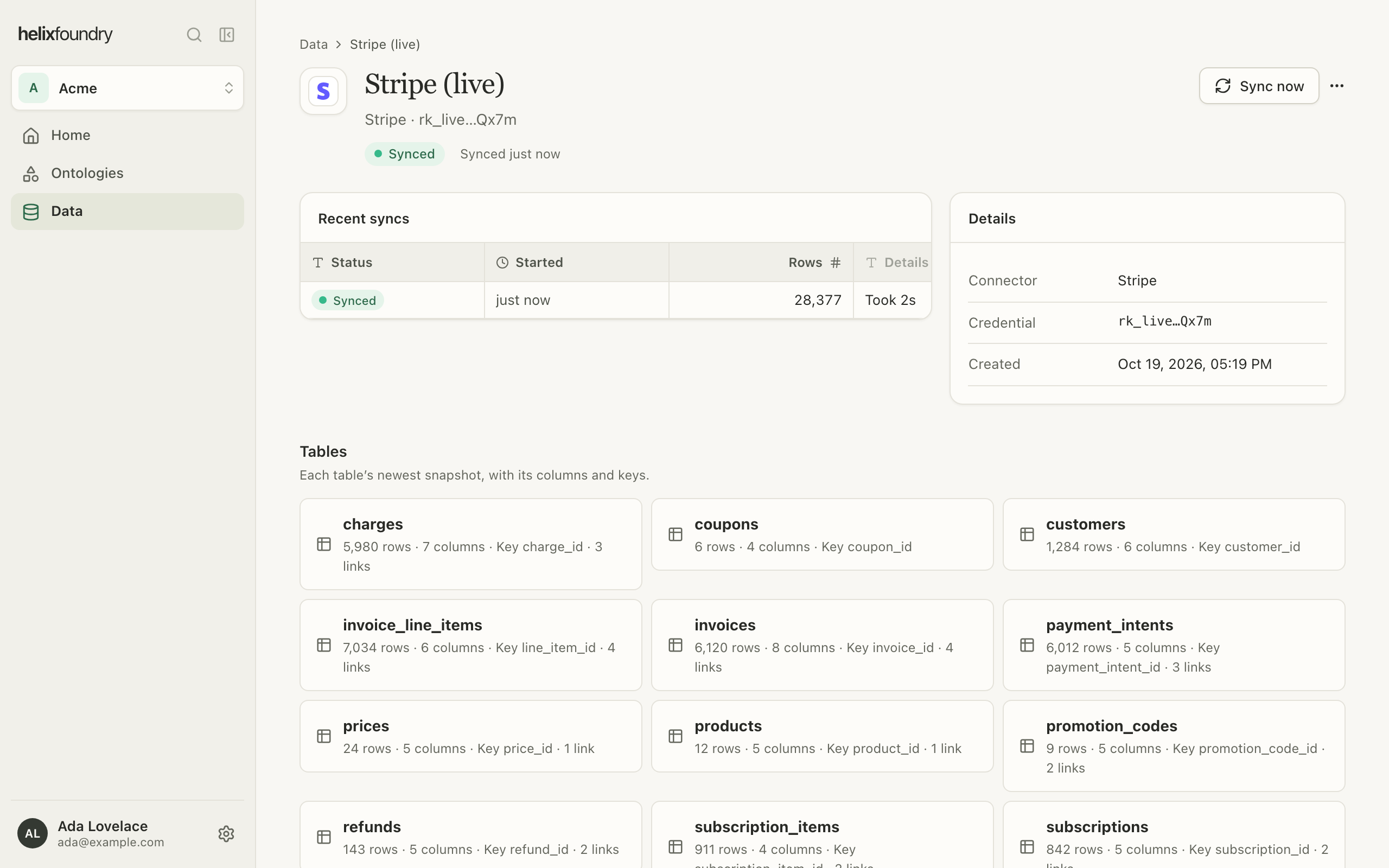Open the search icon in sidebar

click(194, 34)
